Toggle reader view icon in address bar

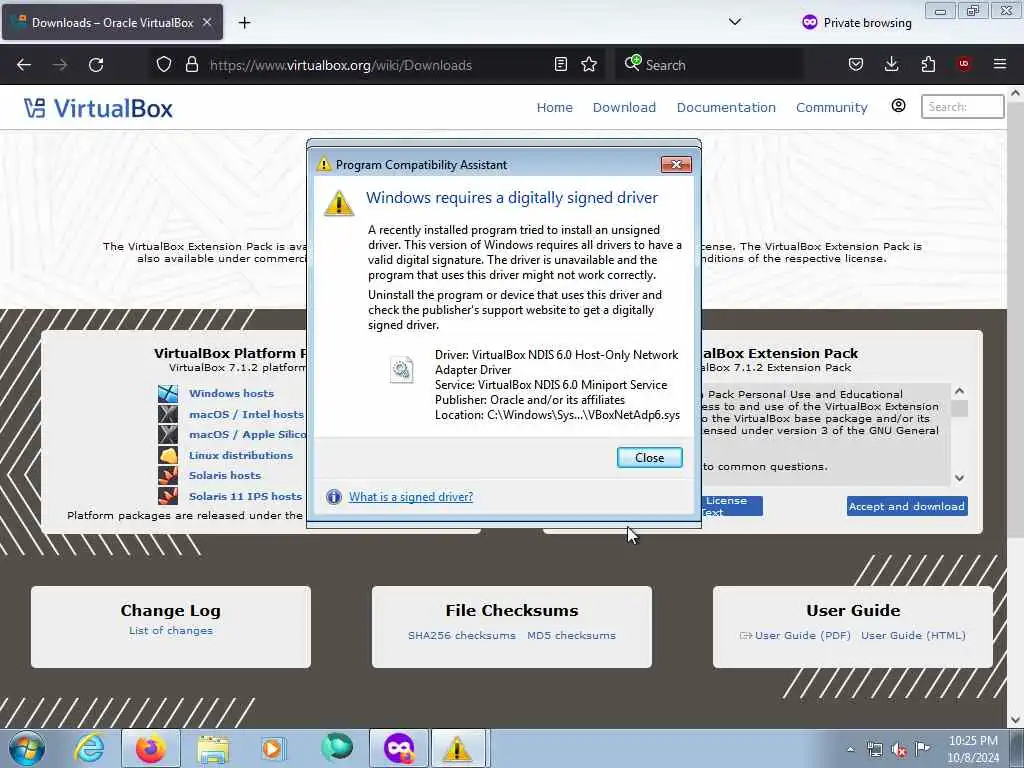pos(560,64)
